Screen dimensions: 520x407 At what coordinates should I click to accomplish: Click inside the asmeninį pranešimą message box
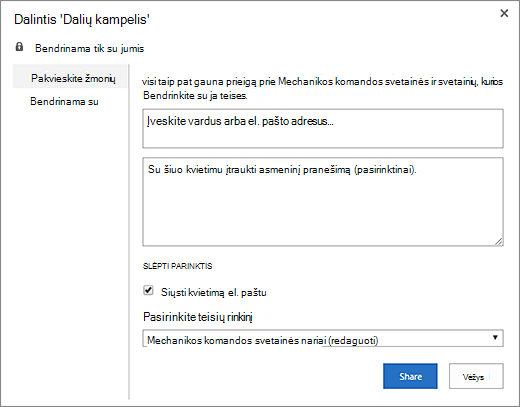coord(323,202)
